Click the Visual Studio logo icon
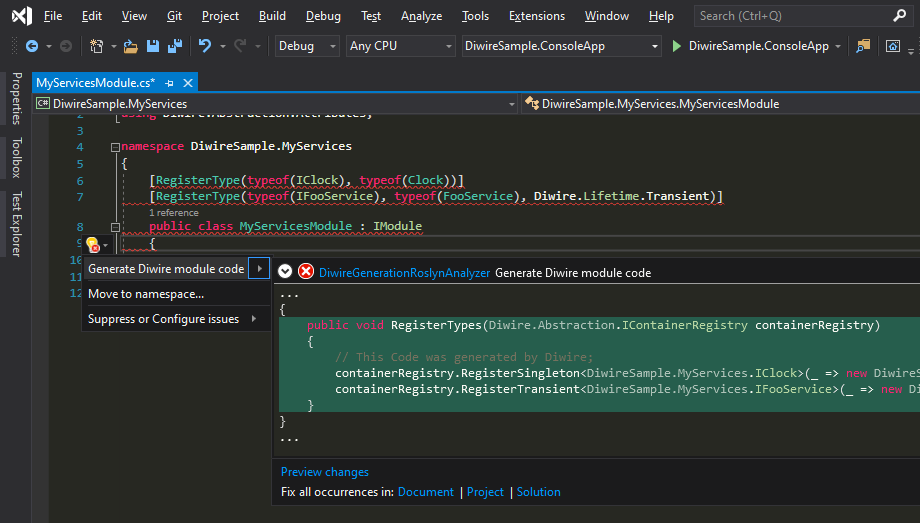This screenshot has width=920, height=523. (x=22, y=16)
